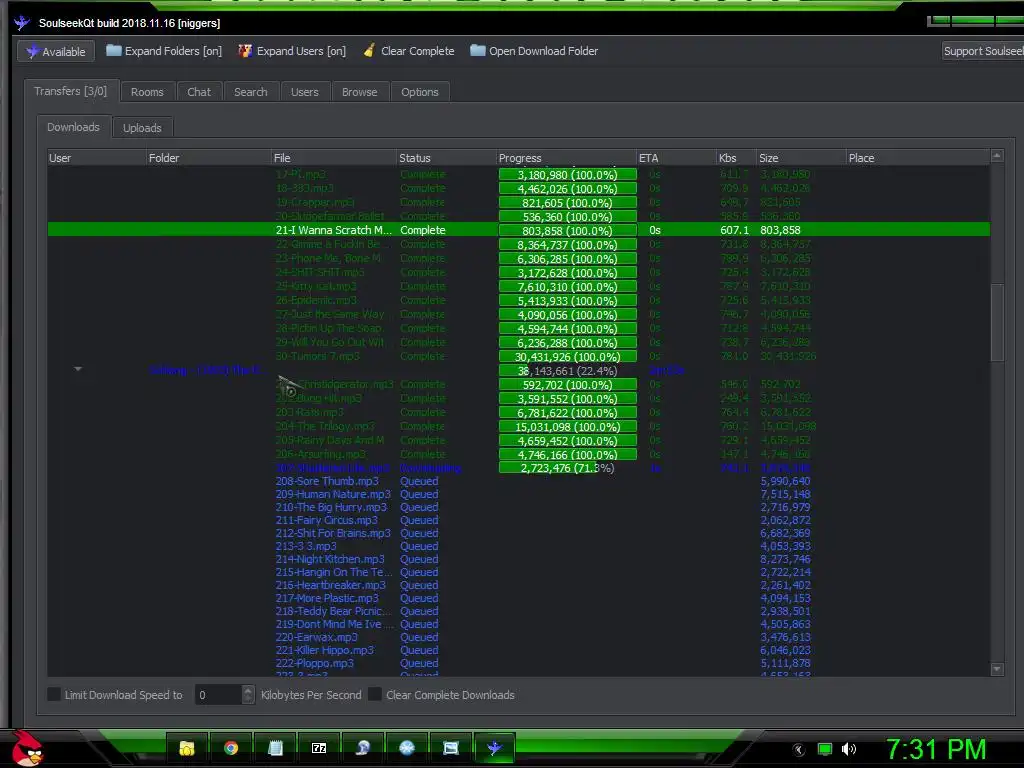Increase speed limit with stepper arrow
Viewport: 1024px width, 768px height.
click(x=248, y=690)
